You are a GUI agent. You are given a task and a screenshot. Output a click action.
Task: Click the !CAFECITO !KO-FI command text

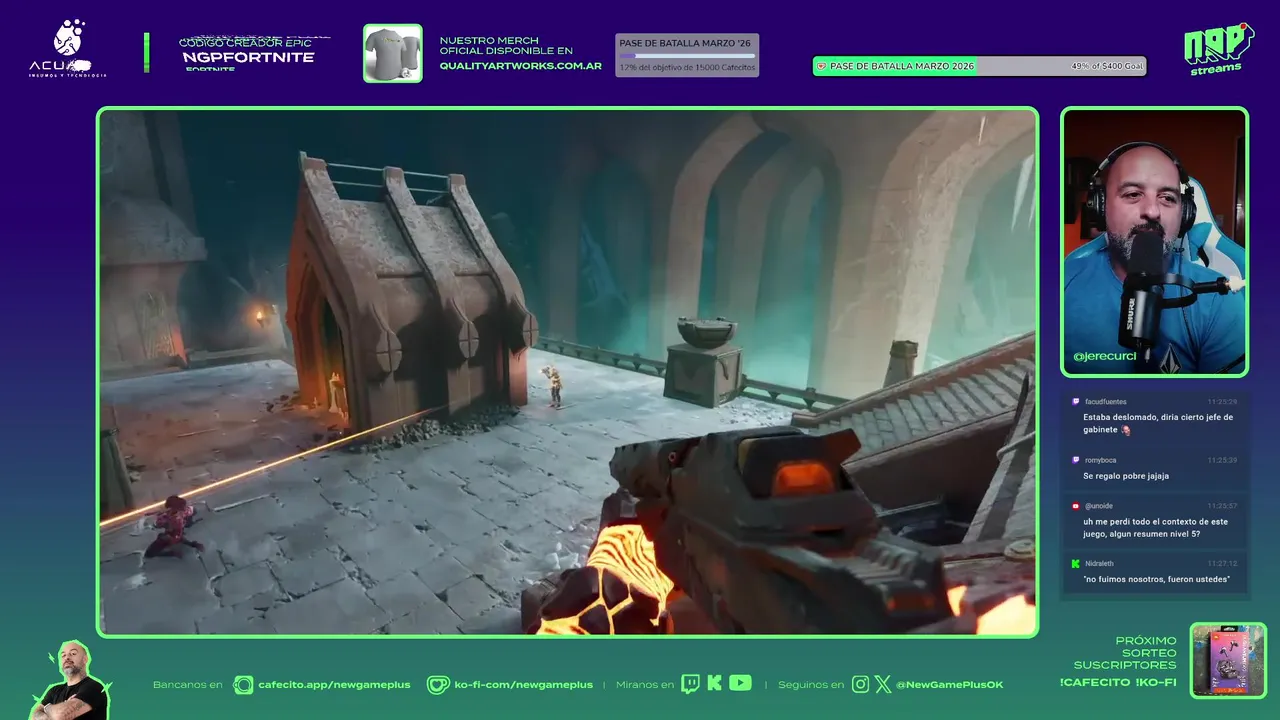(1118, 683)
